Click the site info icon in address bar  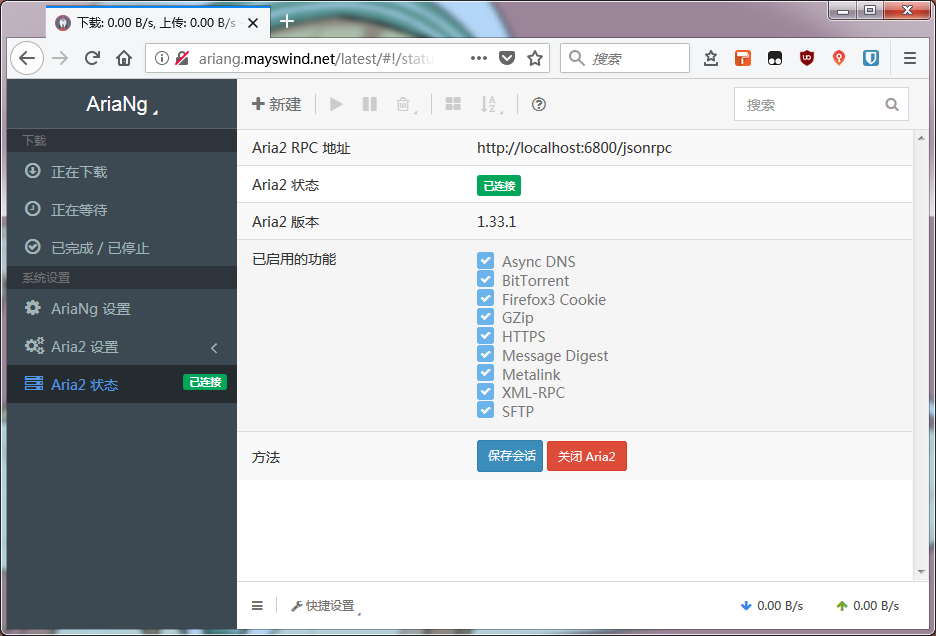click(x=162, y=58)
